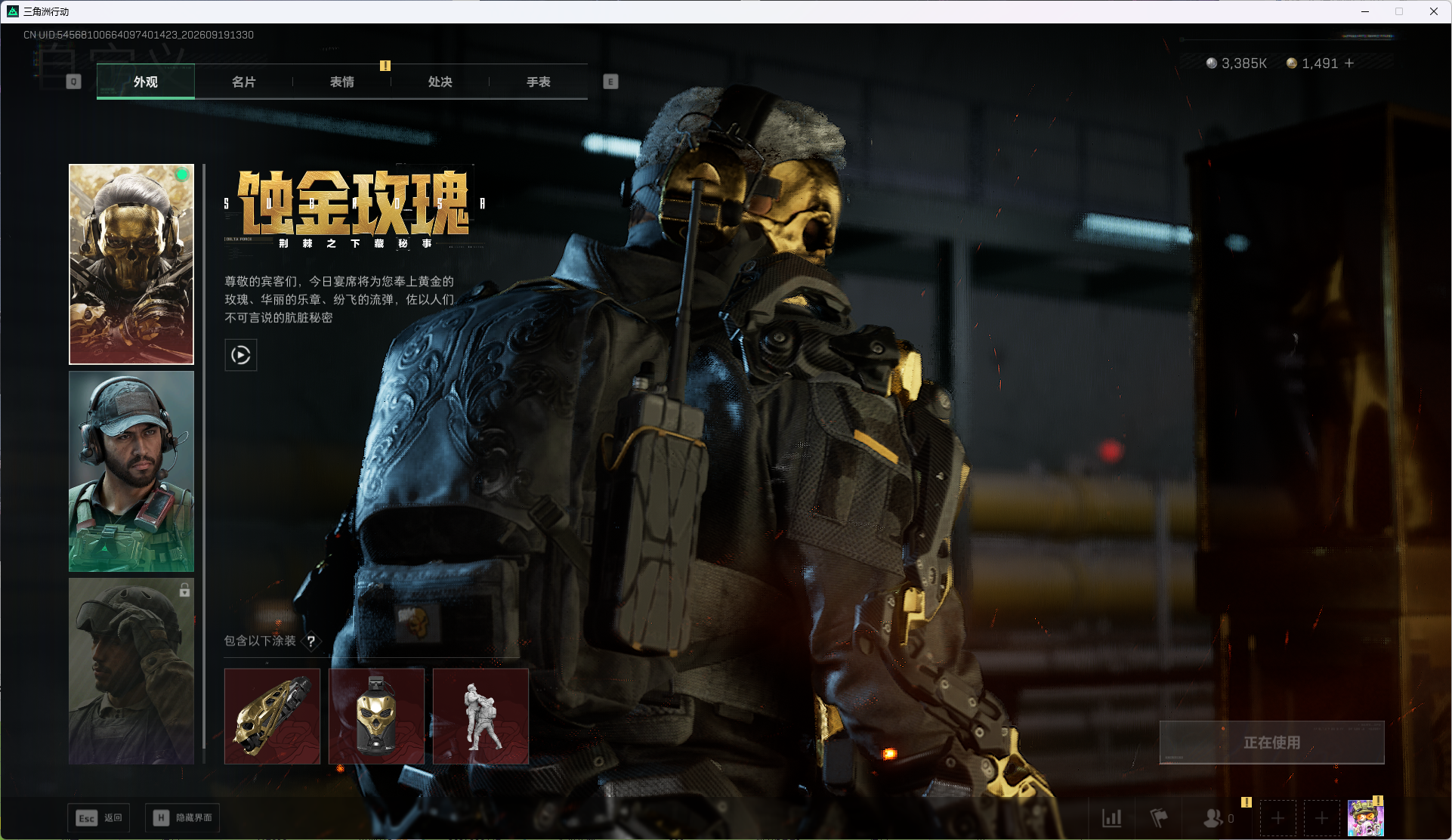Open the friends list icon
Image resolution: width=1452 pixels, height=840 pixels.
point(1213,818)
